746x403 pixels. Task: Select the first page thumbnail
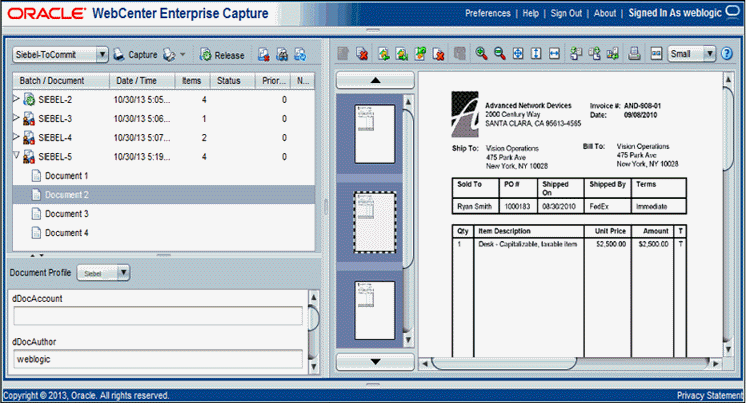coord(374,134)
